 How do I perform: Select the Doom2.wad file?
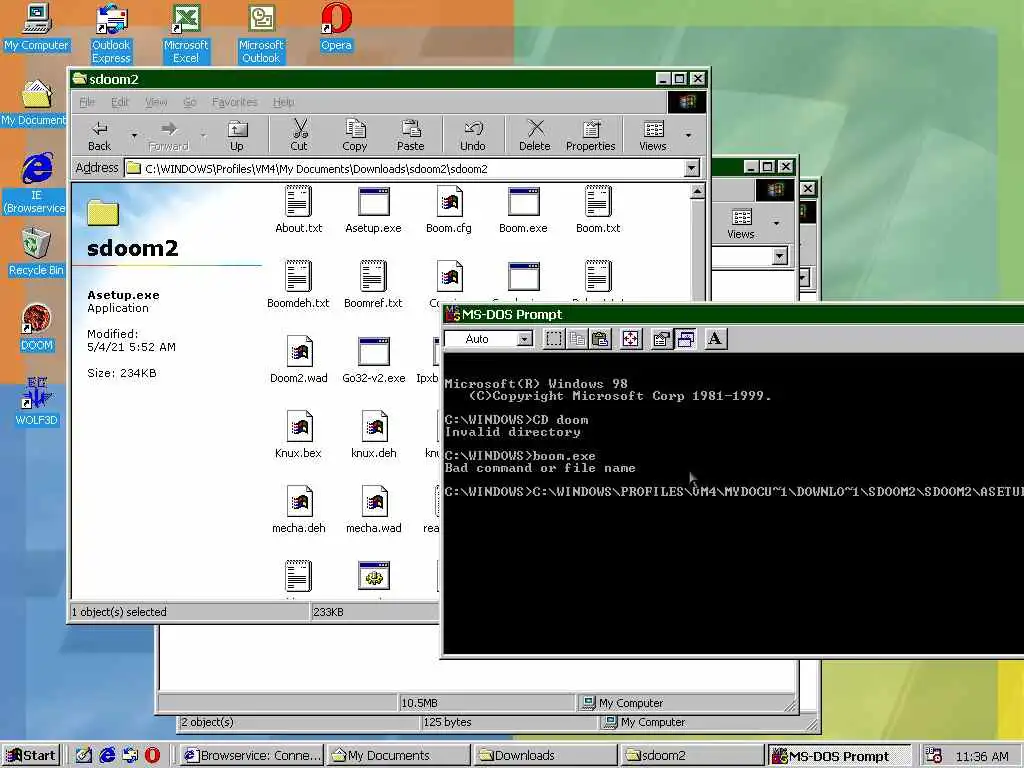pyautogui.click(x=298, y=360)
